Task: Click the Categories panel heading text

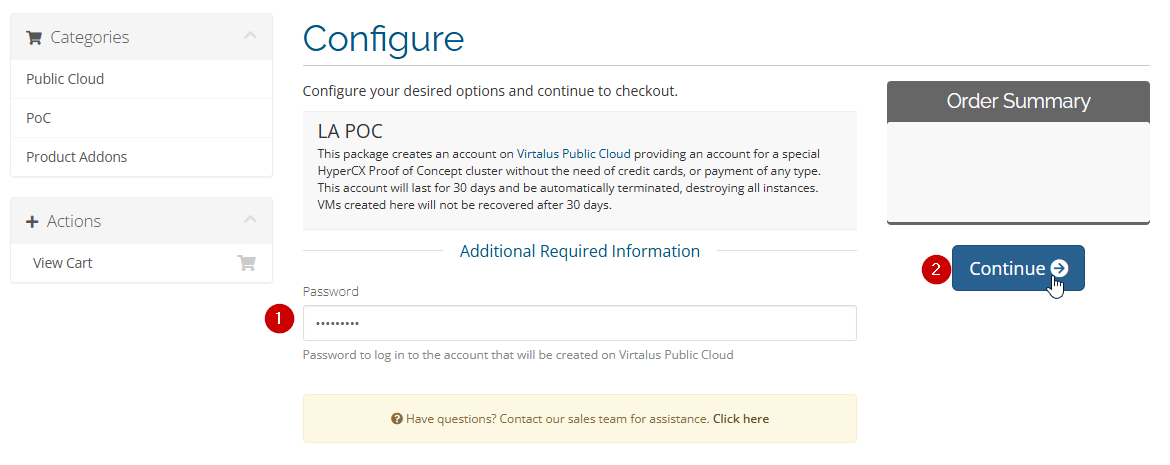Action: click(89, 37)
